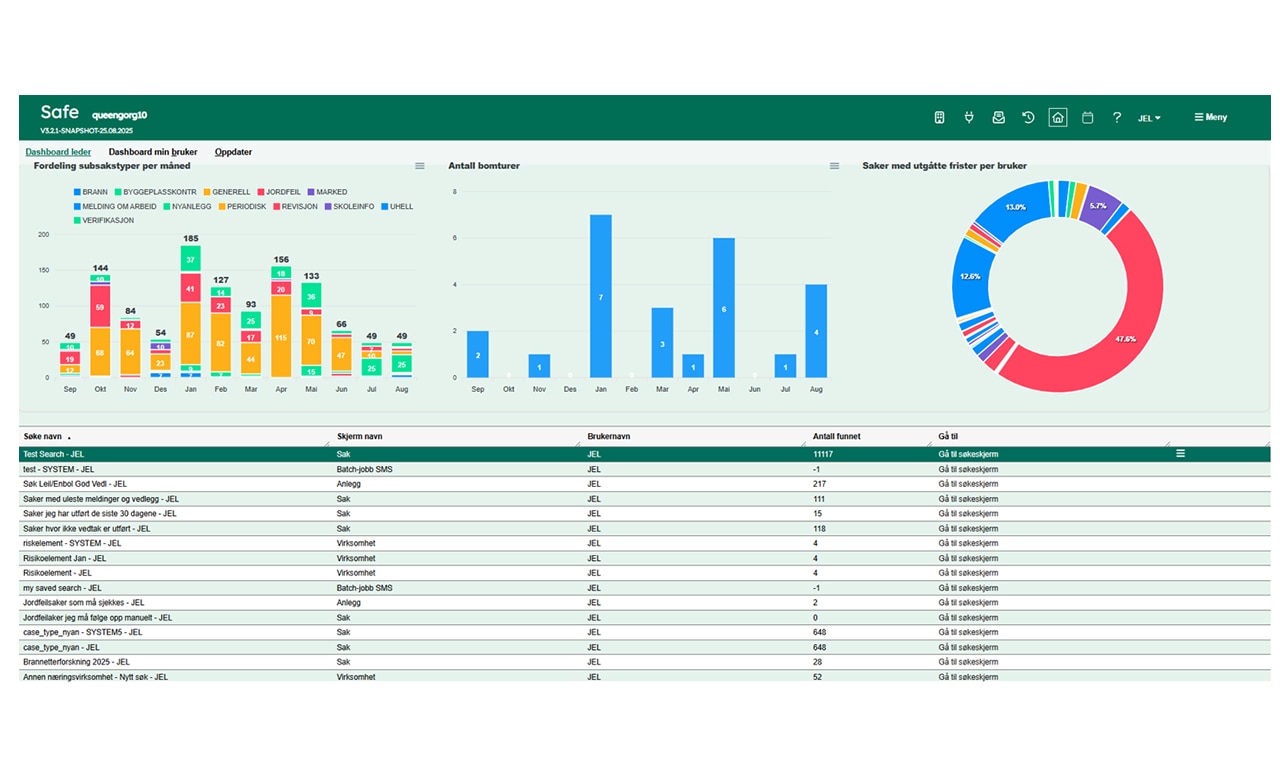The width and height of the screenshot is (1280, 784).
Task: Click the question mark help icon
Action: click(x=1117, y=118)
